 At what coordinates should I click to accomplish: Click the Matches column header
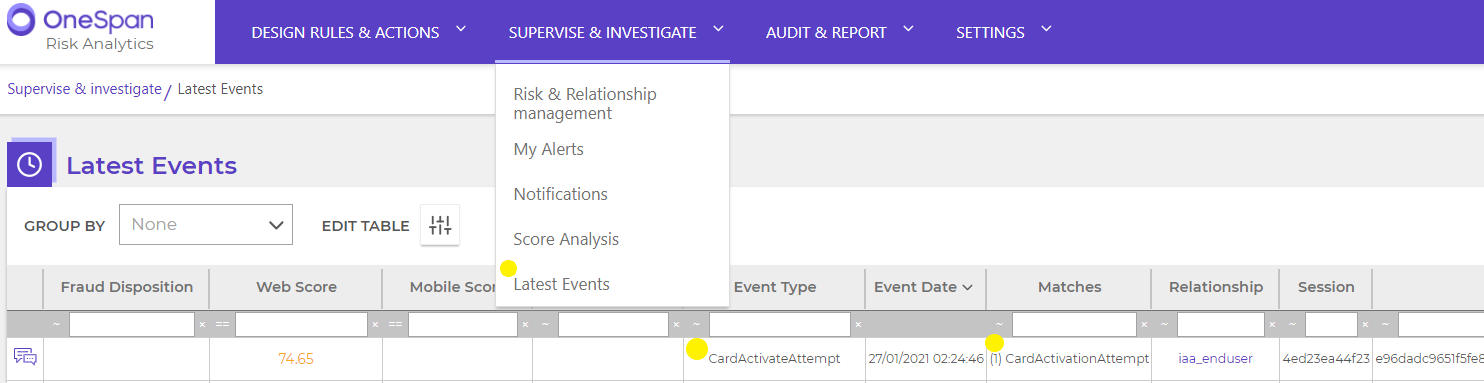(x=1069, y=287)
